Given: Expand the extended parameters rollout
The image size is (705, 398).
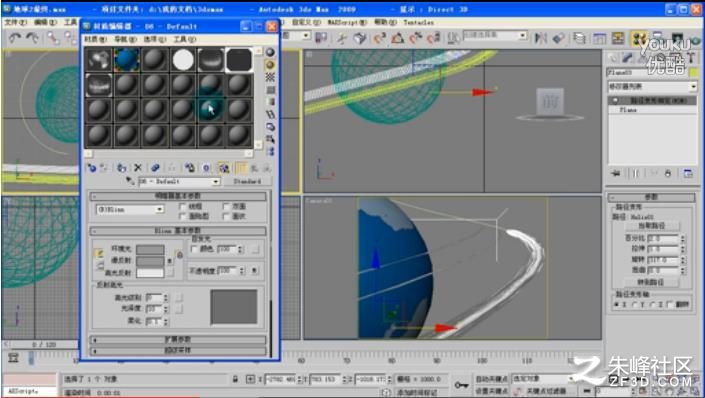Looking at the screenshot, I should point(178,340).
